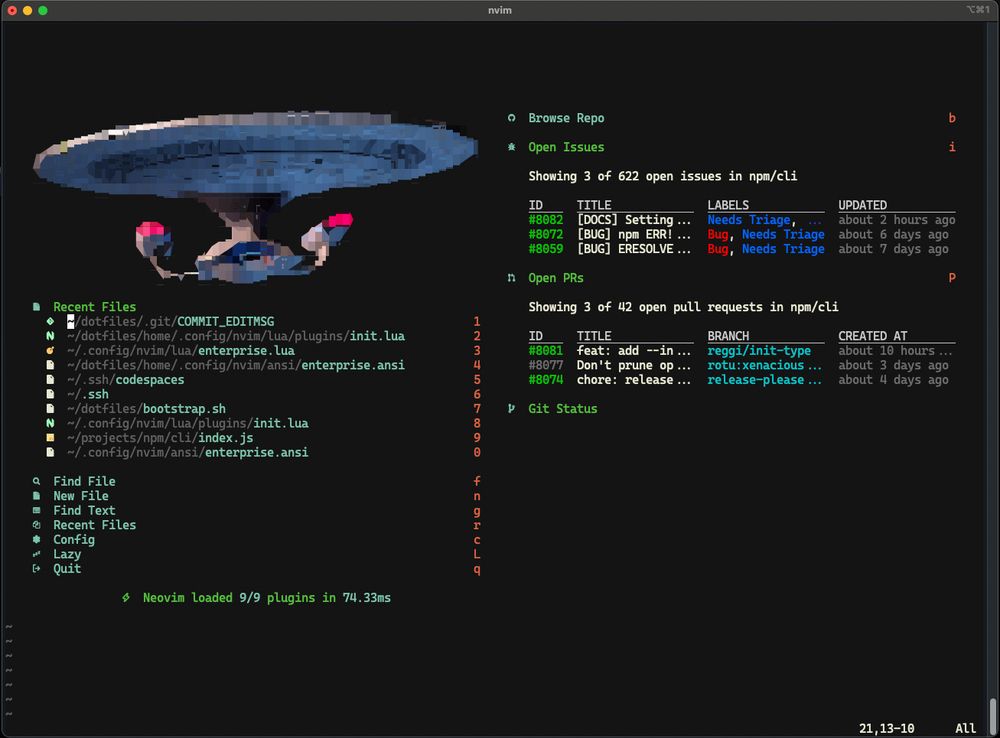1000x738 pixels.
Task: Click issue ID #8082
Action: click(x=546, y=220)
